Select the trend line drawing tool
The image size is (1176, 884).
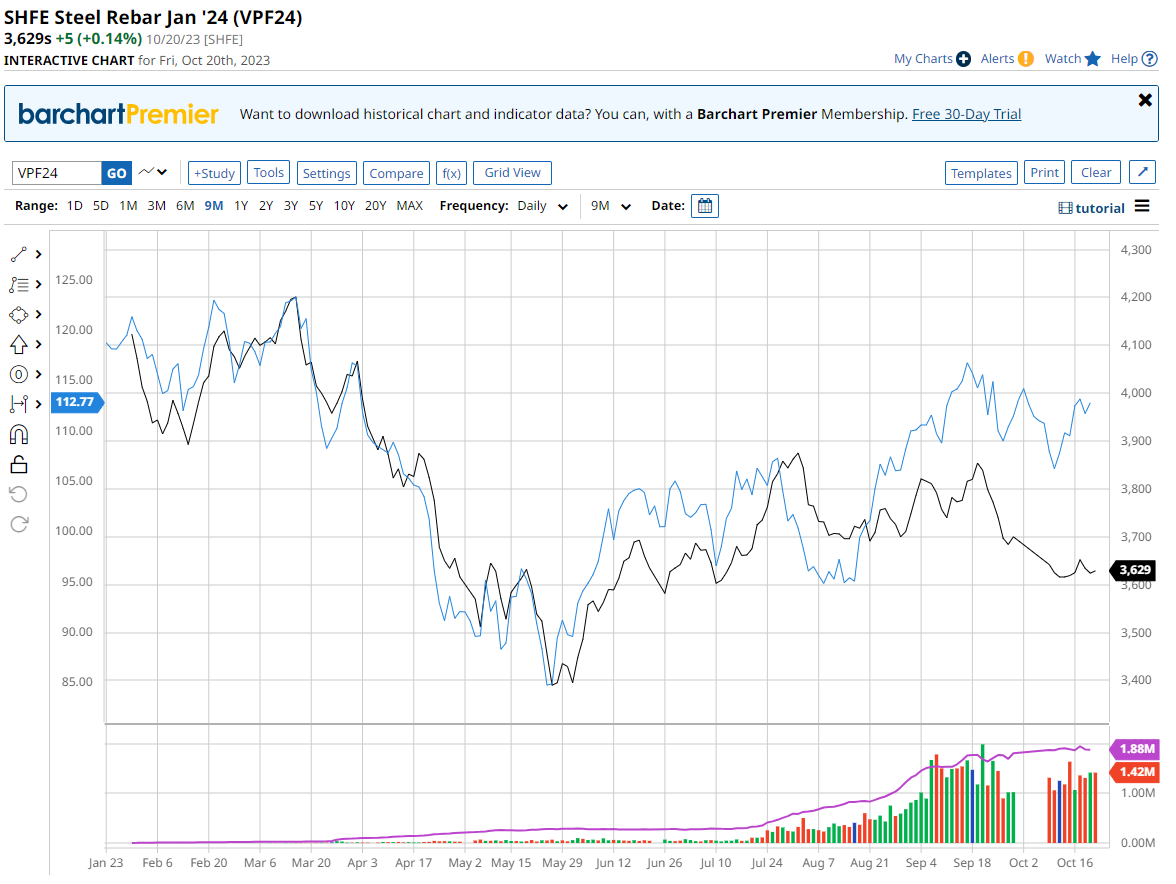18,254
